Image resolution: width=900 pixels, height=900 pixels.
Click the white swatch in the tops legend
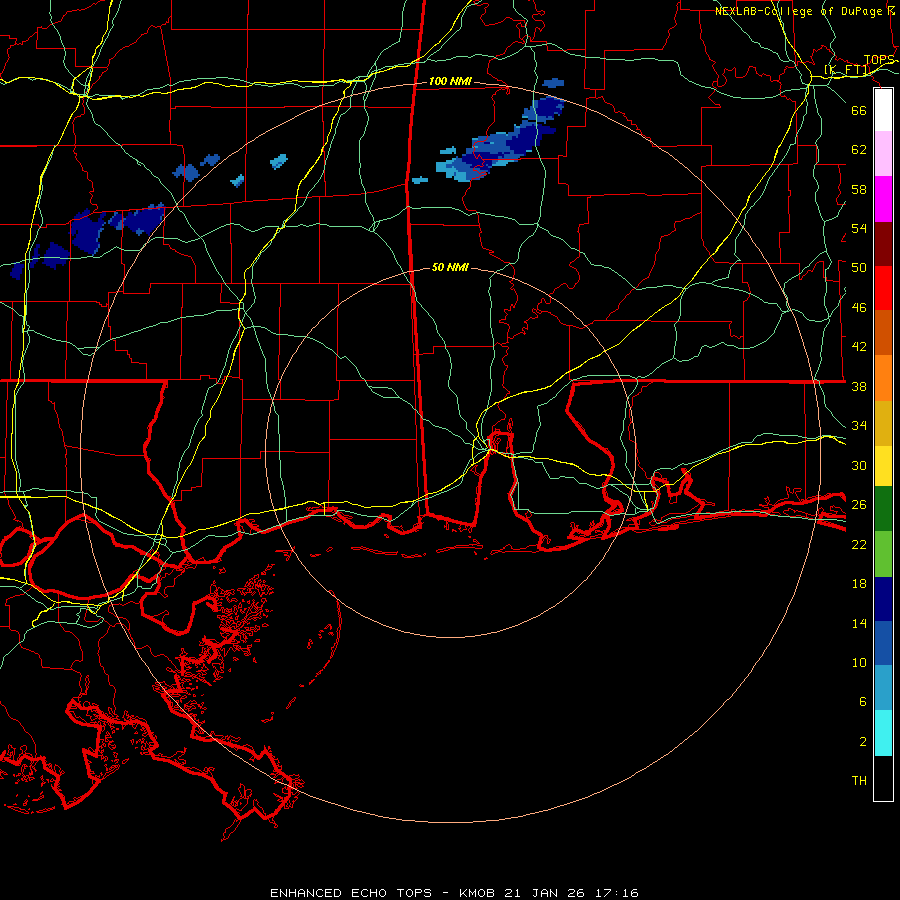(x=883, y=110)
